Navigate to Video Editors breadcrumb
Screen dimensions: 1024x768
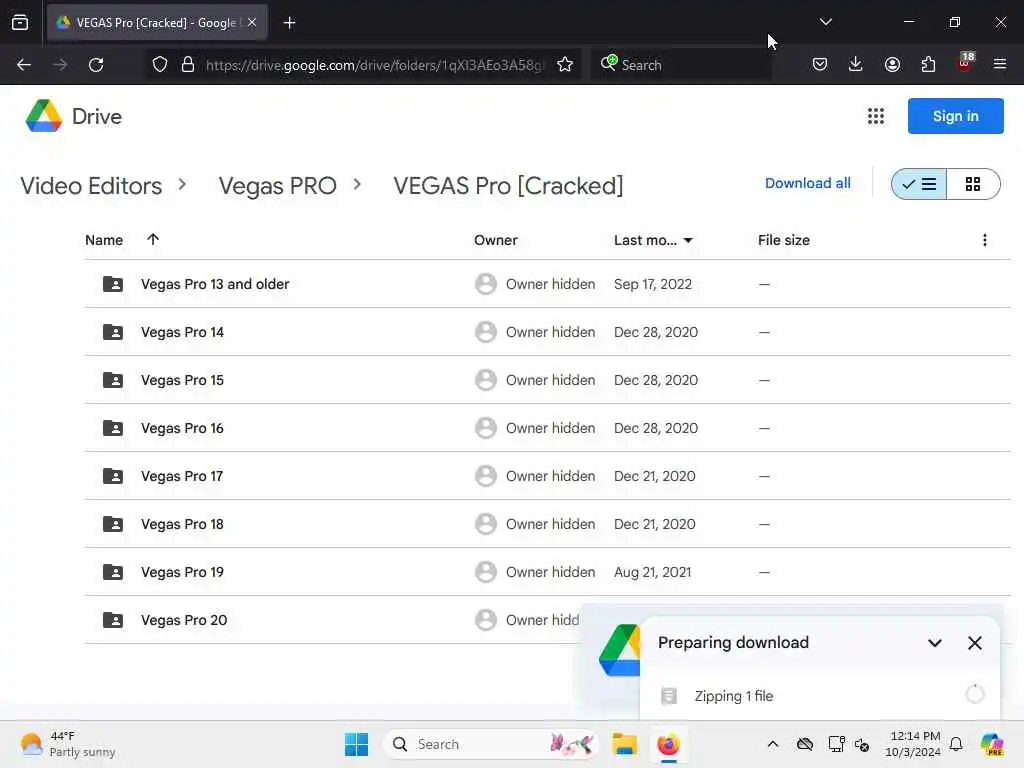click(x=91, y=186)
